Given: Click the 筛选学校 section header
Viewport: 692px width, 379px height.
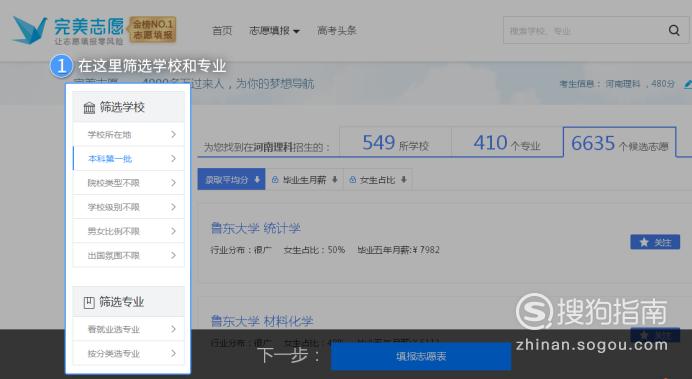Looking at the screenshot, I should tap(128, 107).
